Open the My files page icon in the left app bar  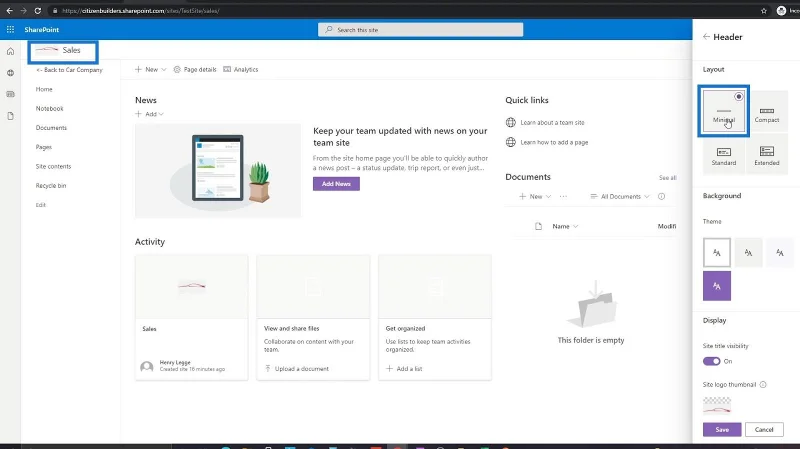[10, 116]
